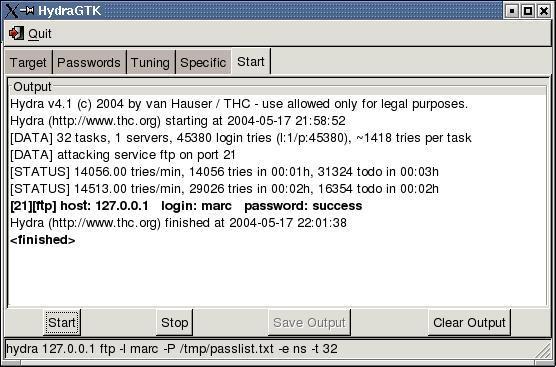Click the Hydra v4.1 copyright line
The height and width of the screenshot is (367, 556).
(239, 104)
